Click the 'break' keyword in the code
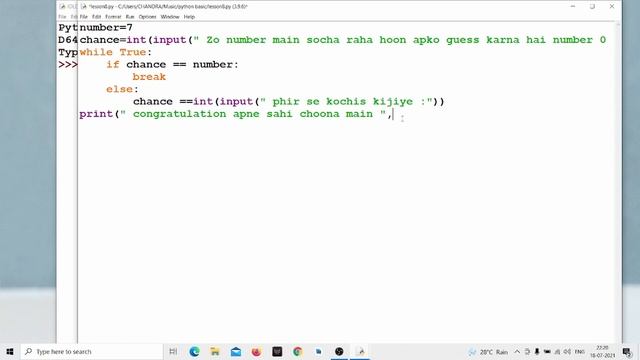640x360 pixels. (149, 77)
